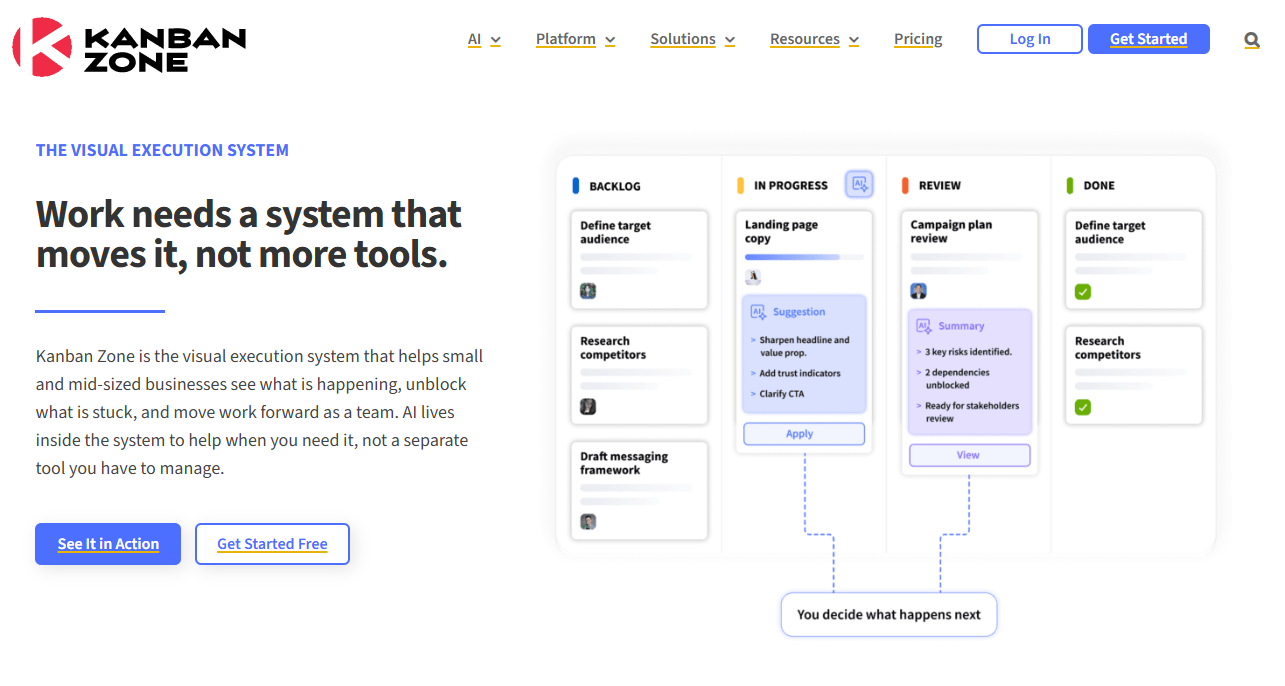Select the Campaign plan review card title
This screenshot has height=686, width=1285.
pyautogui.click(x=951, y=232)
